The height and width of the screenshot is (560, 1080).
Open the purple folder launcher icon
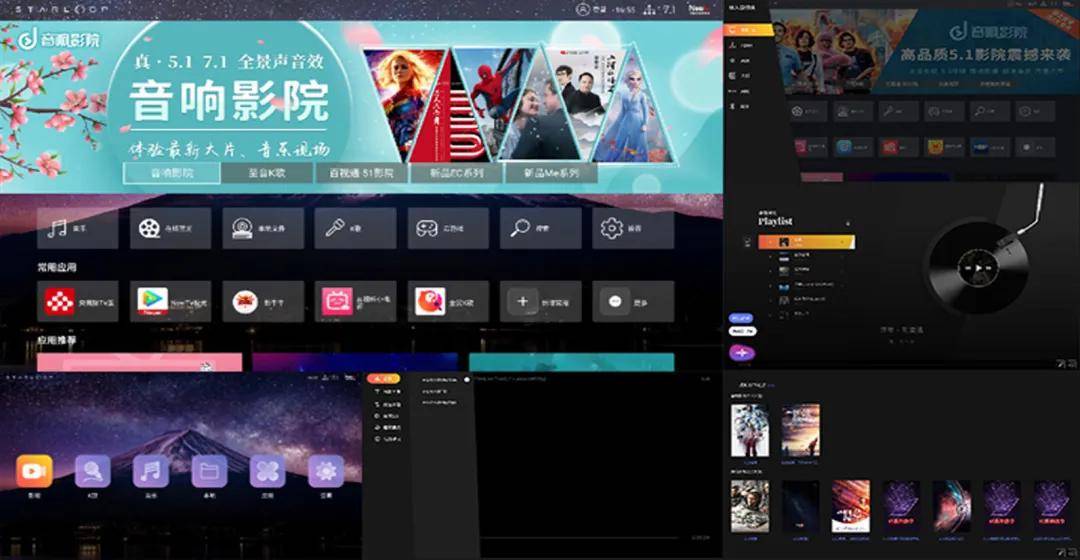click(x=209, y=471)
